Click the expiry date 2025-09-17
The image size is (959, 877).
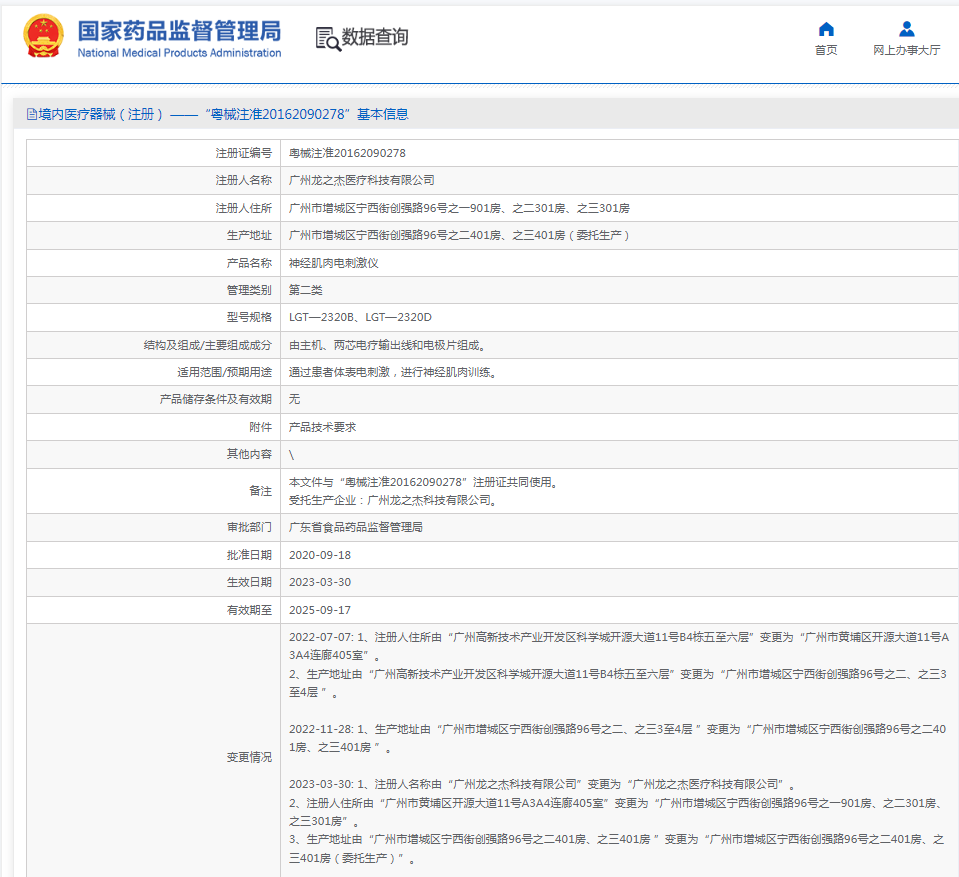pyautogui.click(x=319, y=610)
